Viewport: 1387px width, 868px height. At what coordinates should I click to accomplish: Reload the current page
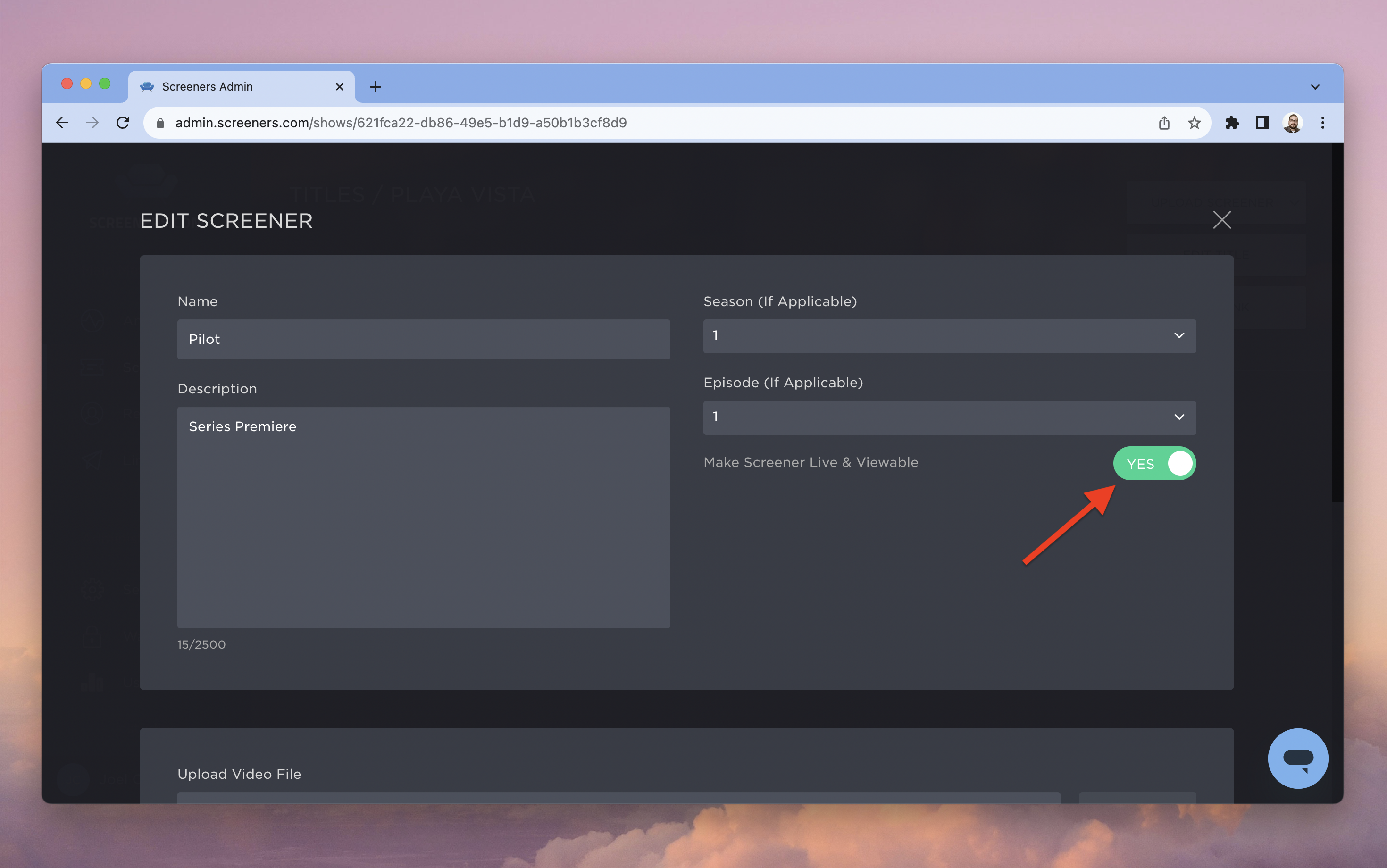pos(123,122)
